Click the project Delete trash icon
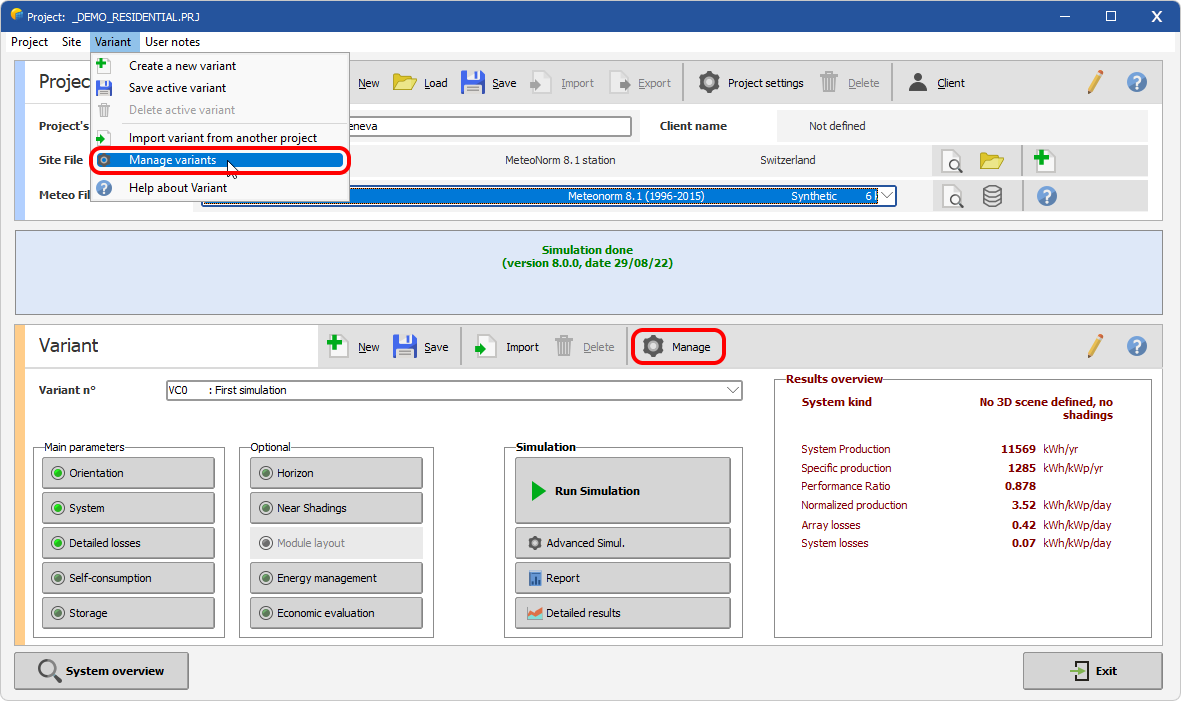 pyautogui.click(x=829, y=82)
